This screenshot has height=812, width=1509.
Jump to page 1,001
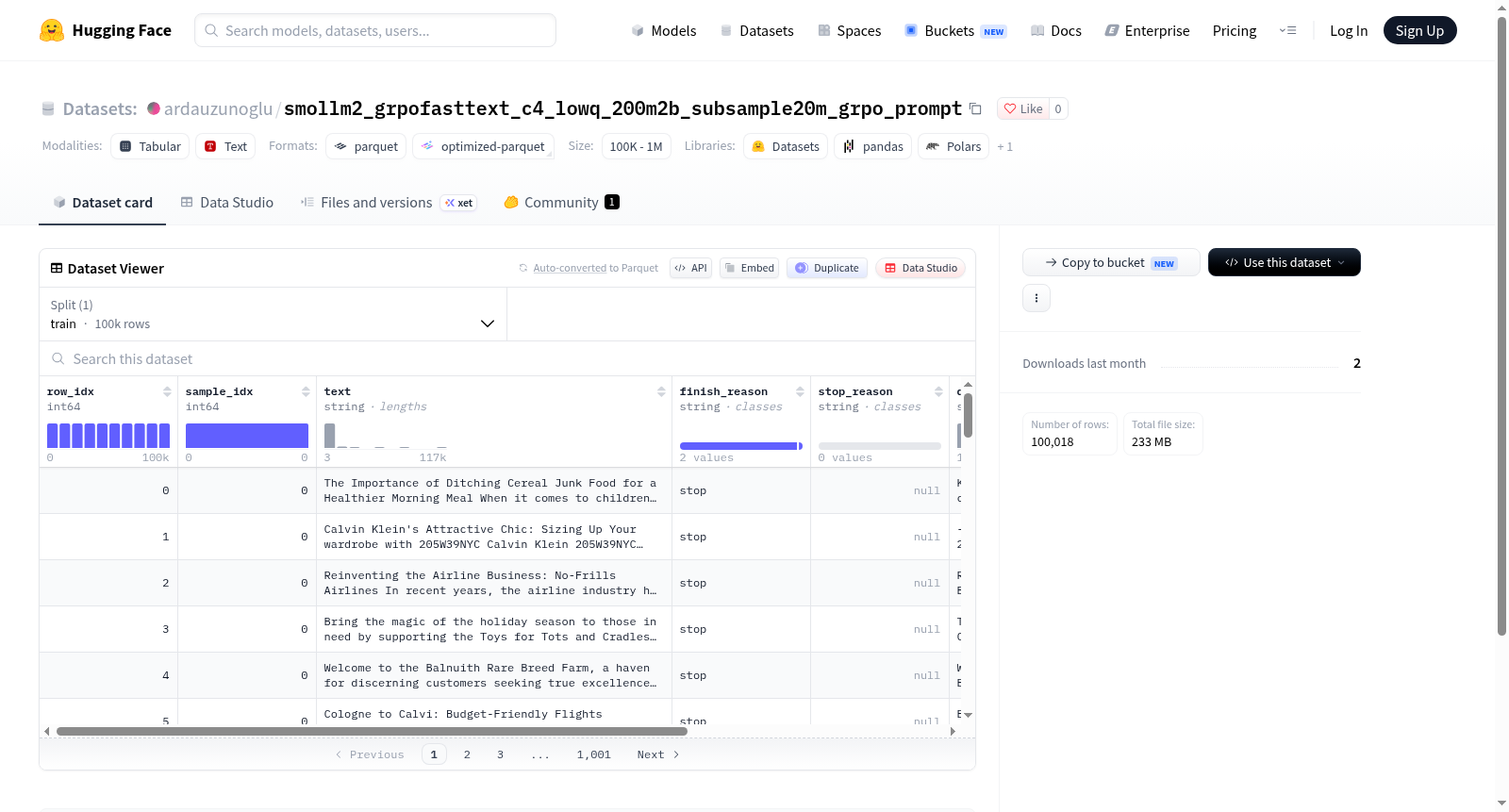[594, 754]
